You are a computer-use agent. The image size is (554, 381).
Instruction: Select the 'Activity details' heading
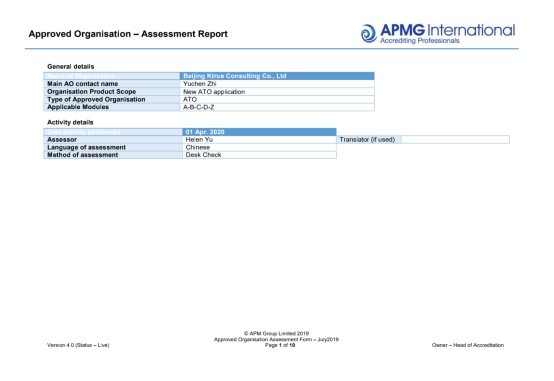(x=70, y=122)
